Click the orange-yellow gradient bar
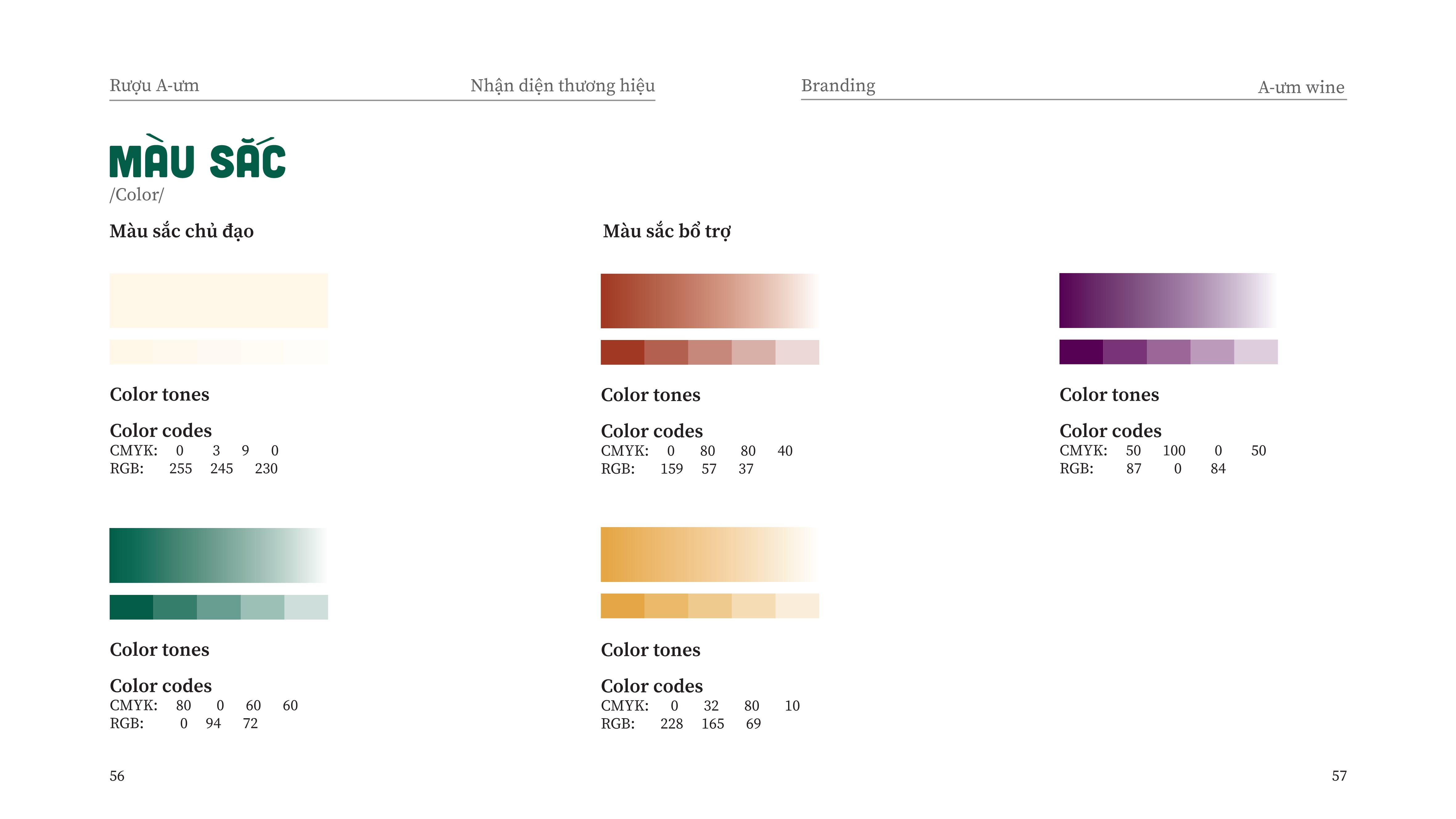Image resolution: width=1456 pixels, height=819 pixels. point(710,554)
